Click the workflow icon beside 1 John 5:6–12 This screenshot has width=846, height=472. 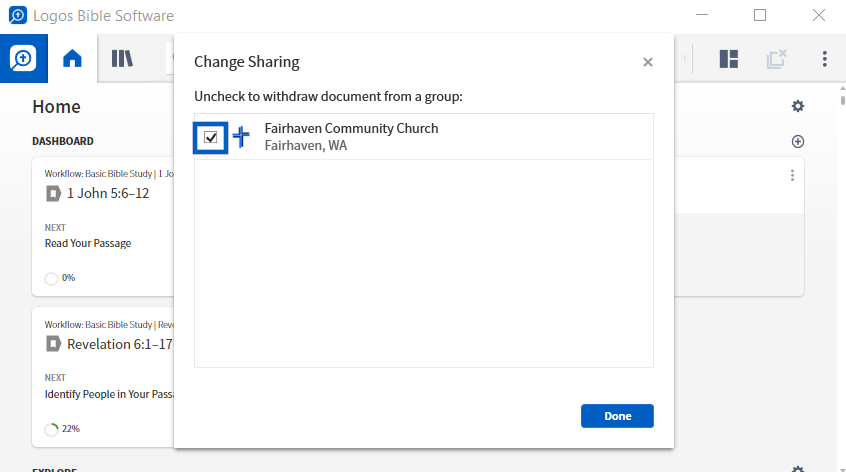(53, 193)
